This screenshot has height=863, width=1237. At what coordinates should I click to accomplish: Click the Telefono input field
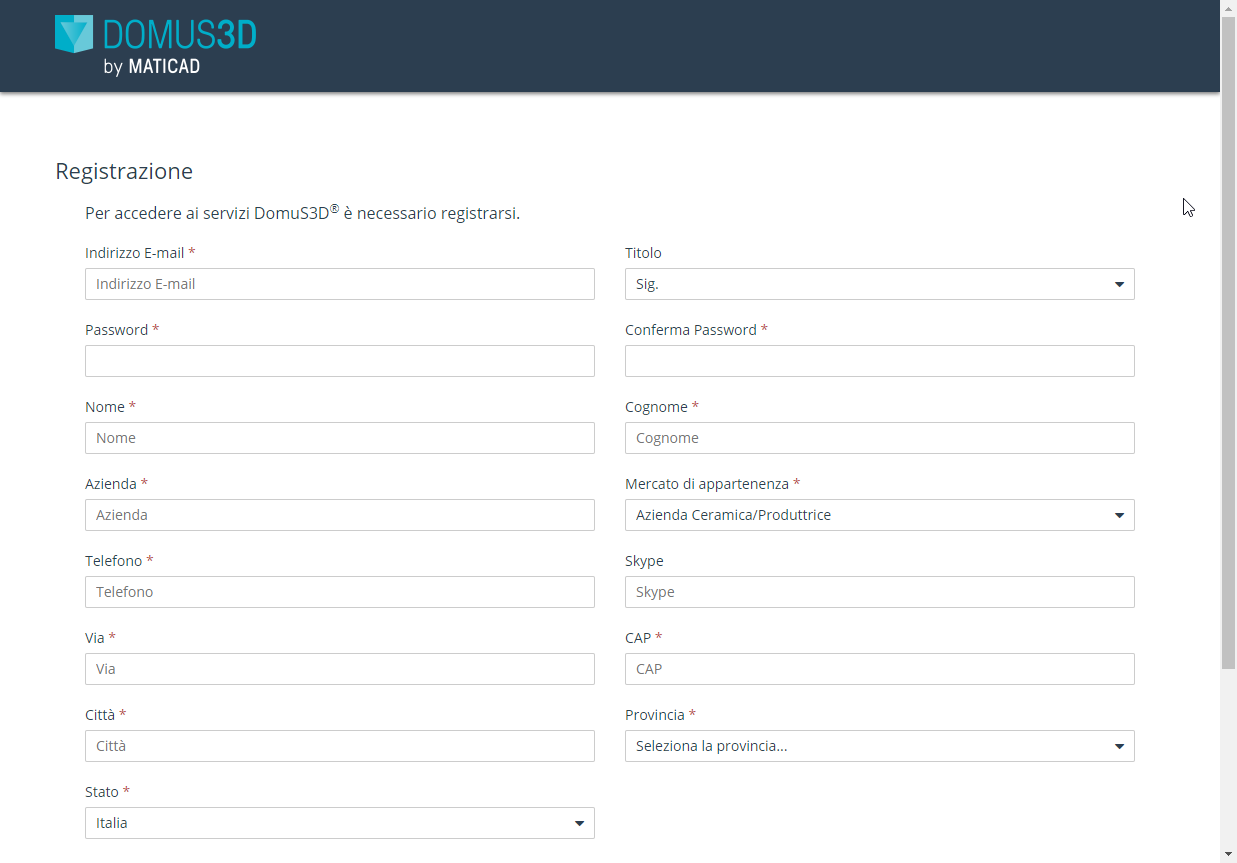(340, 592)
